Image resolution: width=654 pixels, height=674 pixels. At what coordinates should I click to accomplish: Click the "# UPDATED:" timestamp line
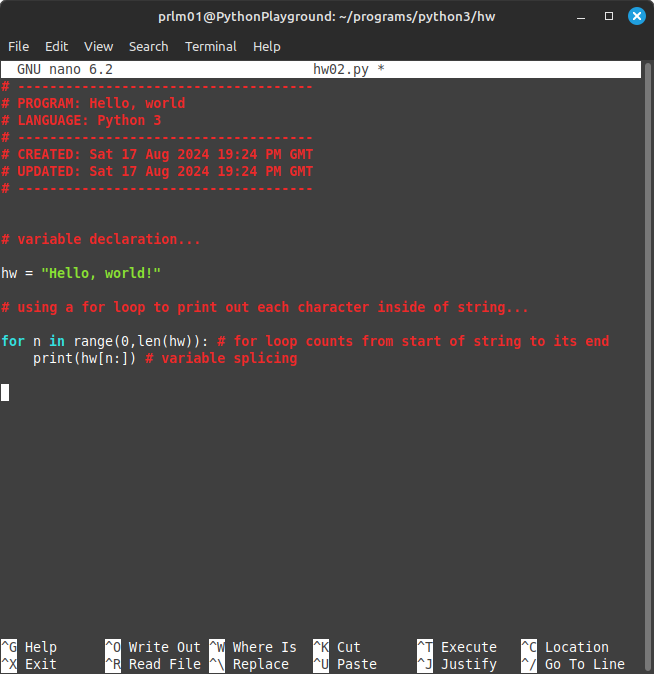(x=157, y=172)
